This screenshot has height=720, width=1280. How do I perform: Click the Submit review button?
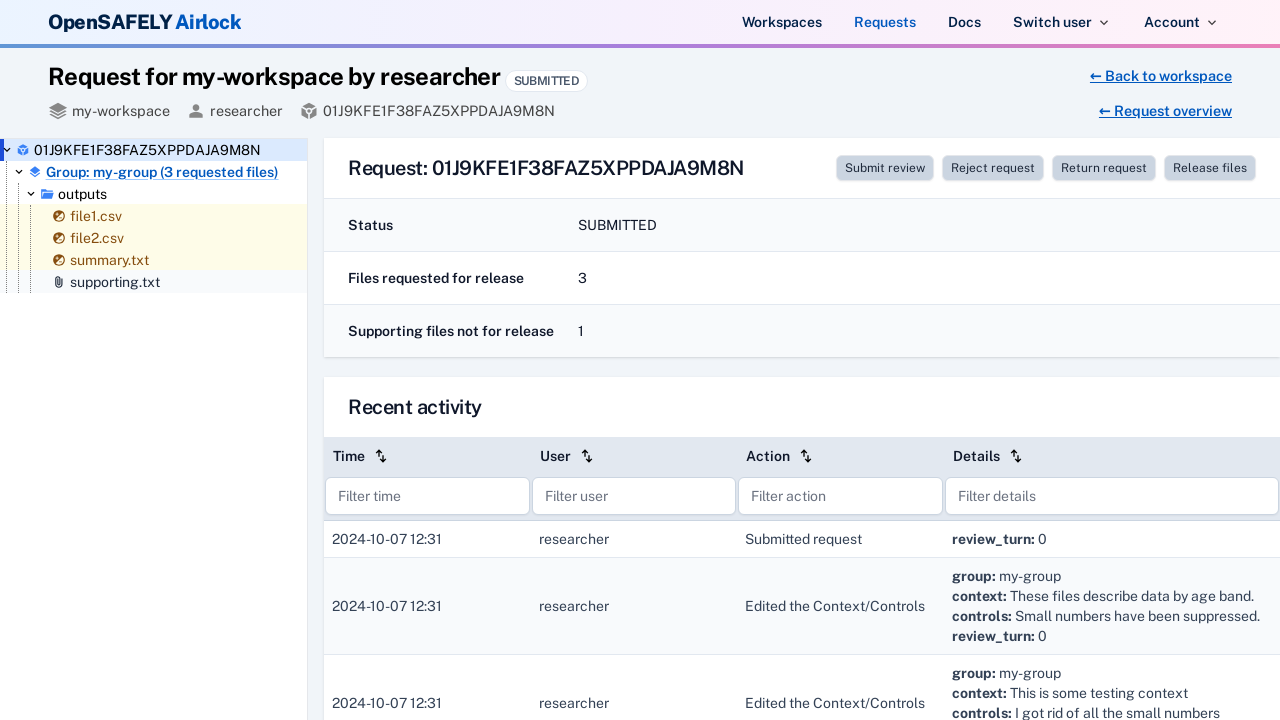[884, 168]
